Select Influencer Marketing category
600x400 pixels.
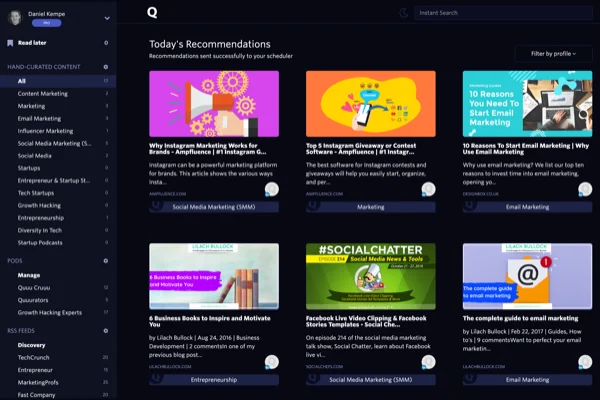(58, 131)
